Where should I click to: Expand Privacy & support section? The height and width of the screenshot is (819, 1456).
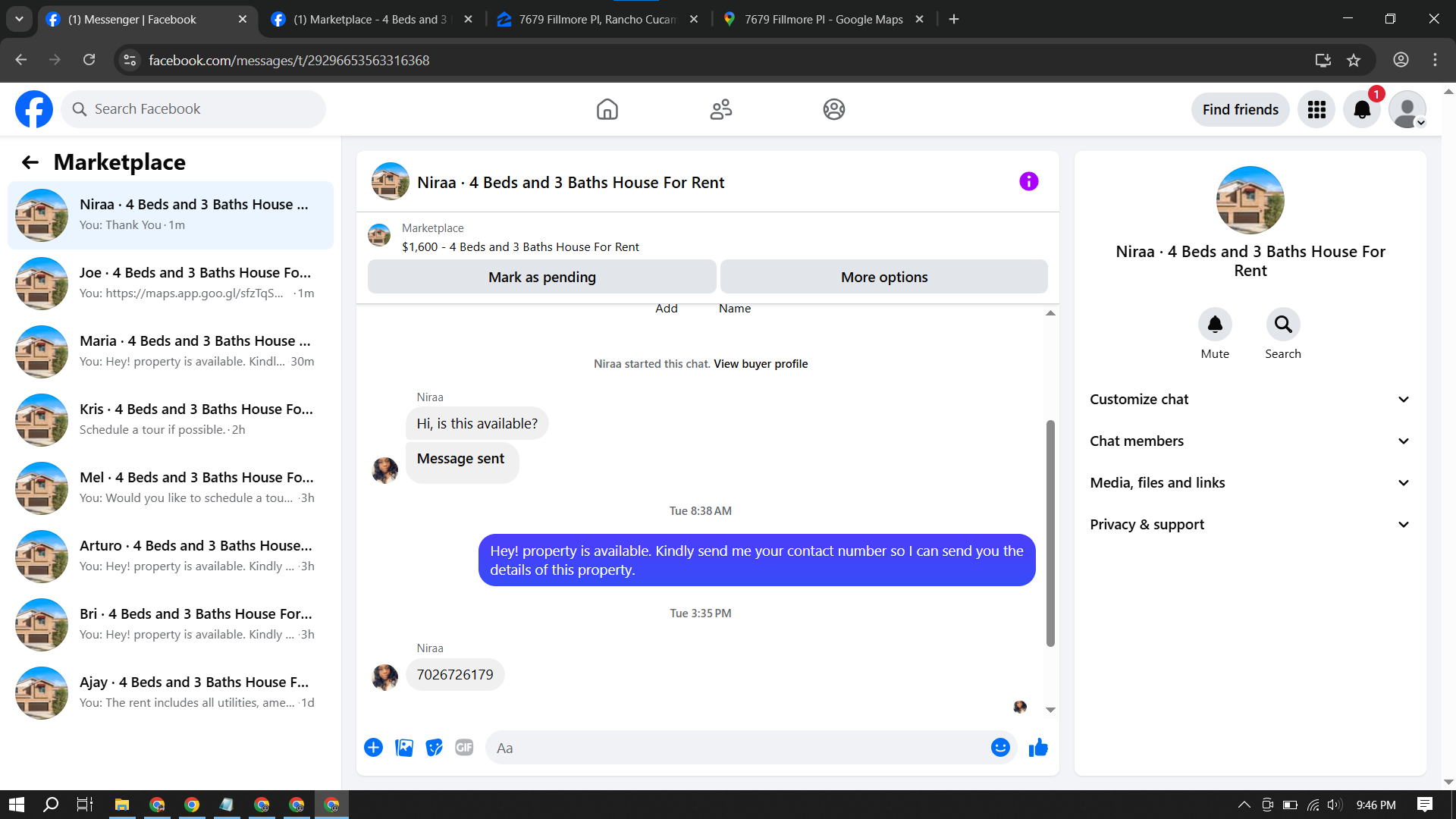[1250, 524]
